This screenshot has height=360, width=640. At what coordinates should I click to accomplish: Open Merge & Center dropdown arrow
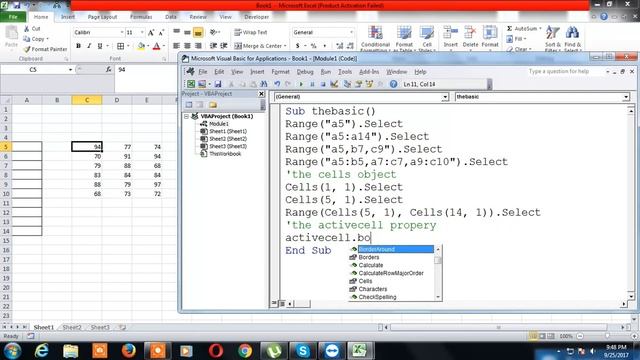(x=285, y=46)
